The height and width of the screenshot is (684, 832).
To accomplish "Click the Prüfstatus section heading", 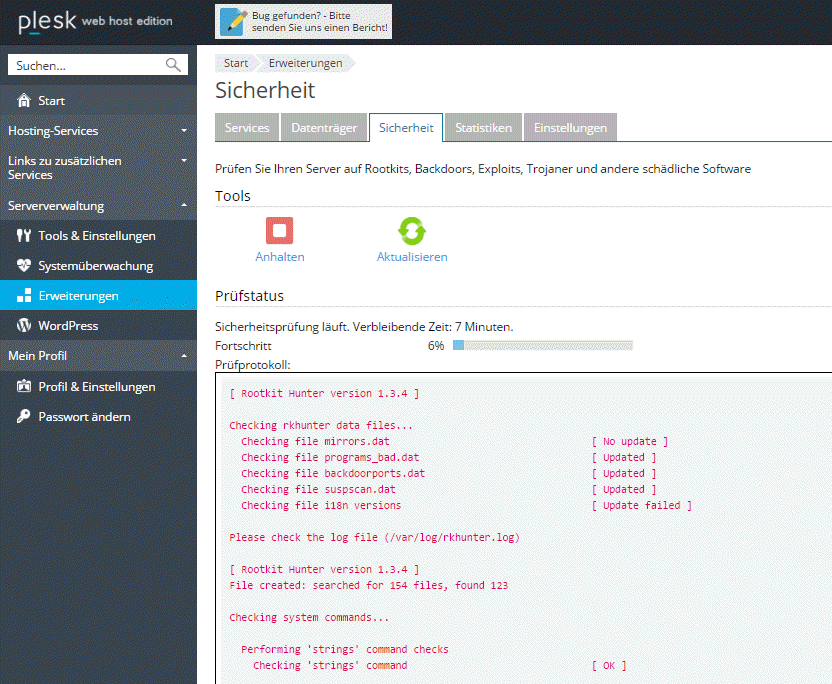I will click(x=249, y=296).
